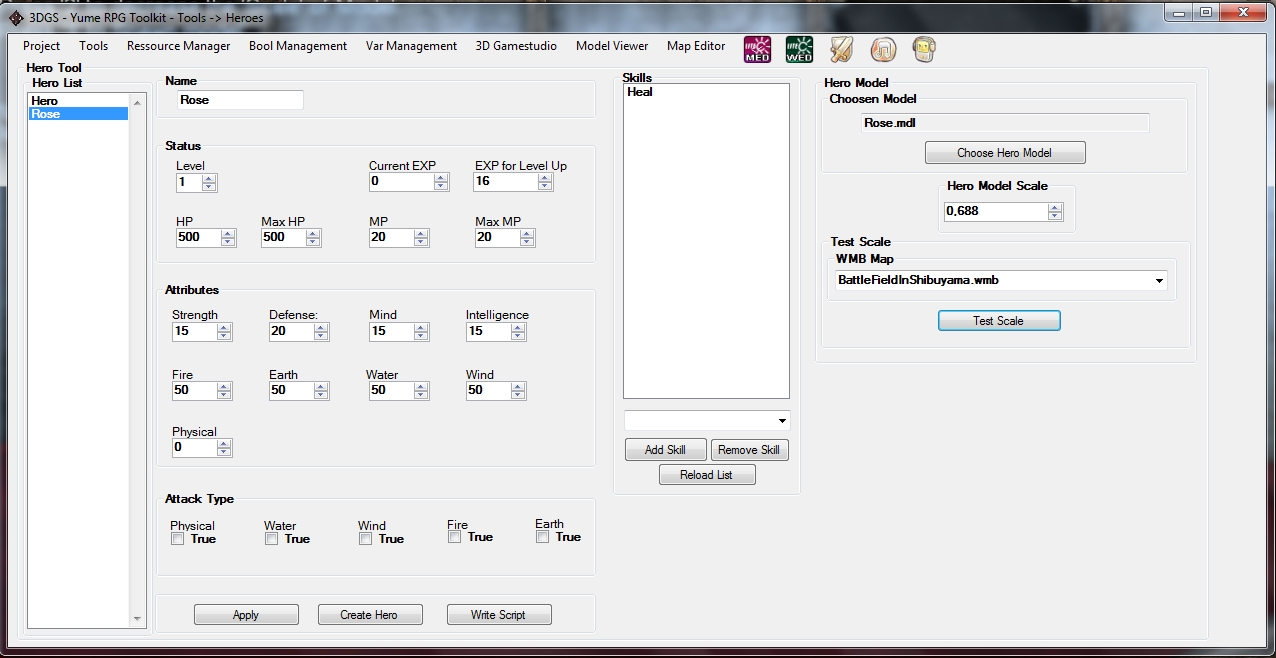Click into the hero Name text field

[240, 100]
